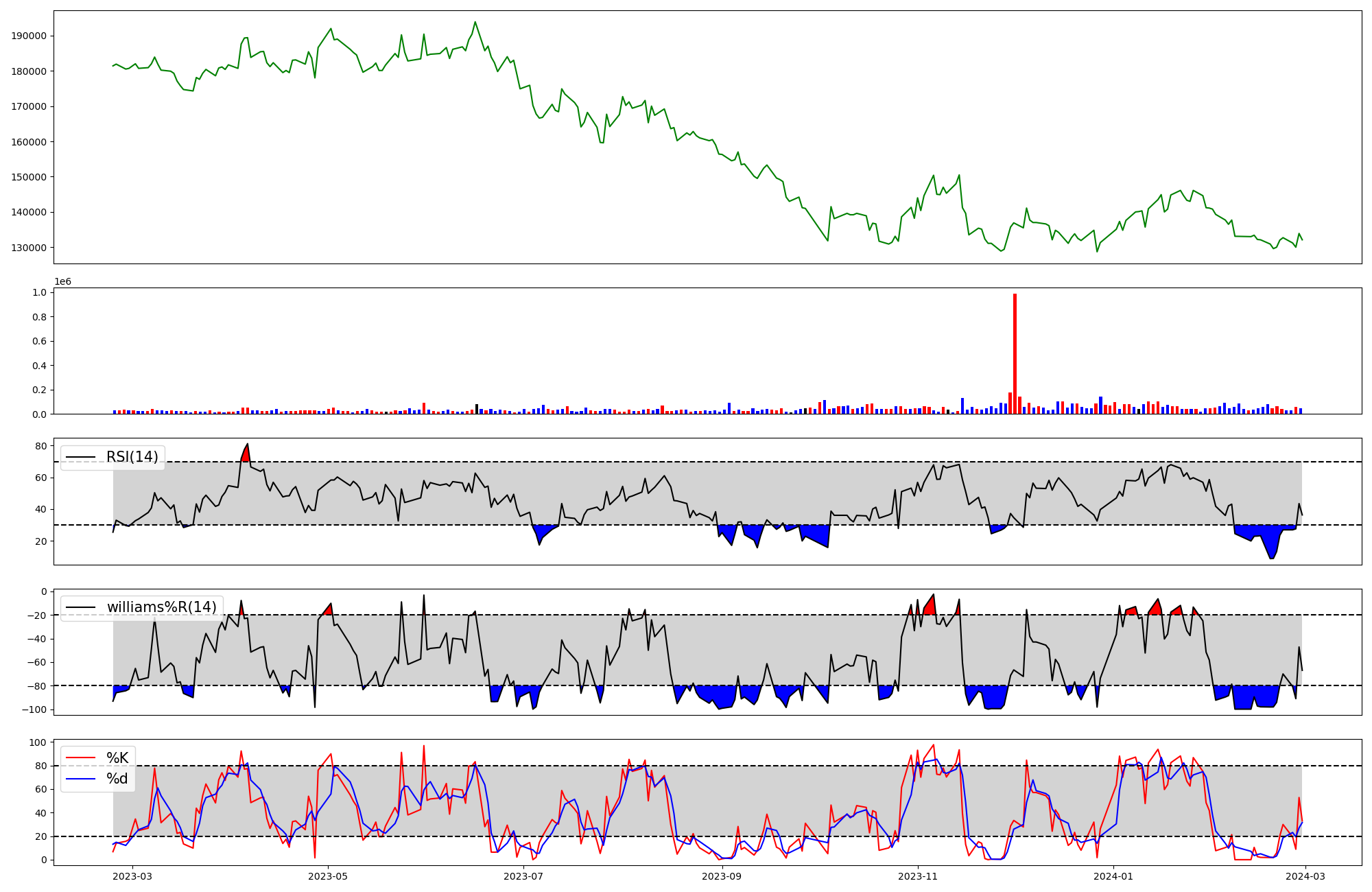Click the 2023-05 x-axis date label

click(x=328, y=876)
